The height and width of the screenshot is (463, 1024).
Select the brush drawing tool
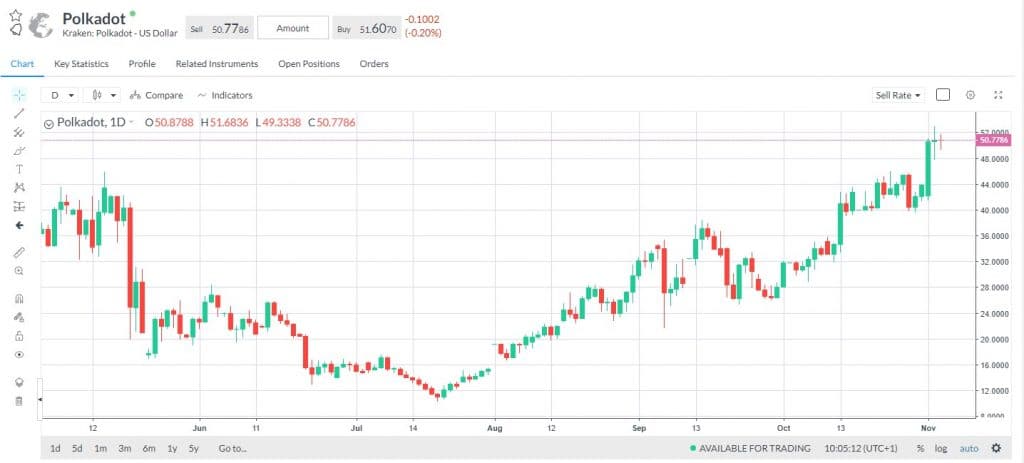[19, 151]
